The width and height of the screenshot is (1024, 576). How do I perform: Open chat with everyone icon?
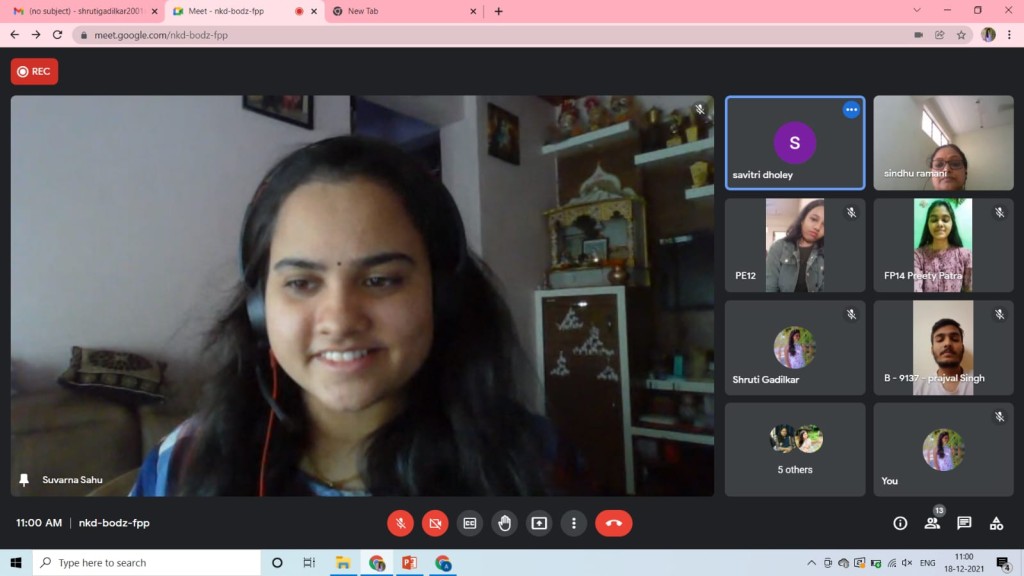coord(964,523)
